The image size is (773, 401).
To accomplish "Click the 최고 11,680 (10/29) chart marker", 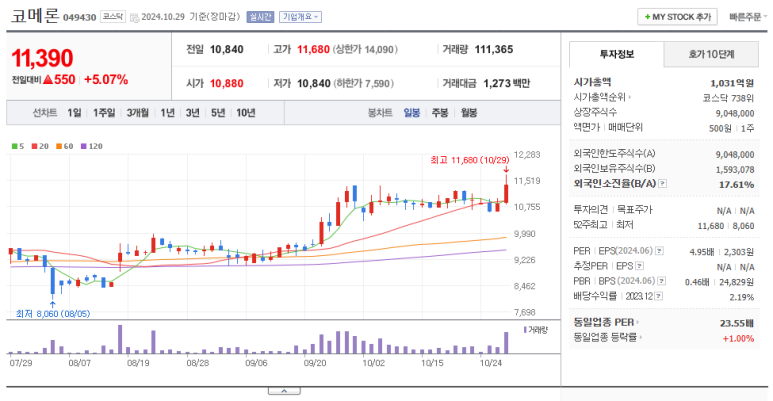I will coord(469,160).
